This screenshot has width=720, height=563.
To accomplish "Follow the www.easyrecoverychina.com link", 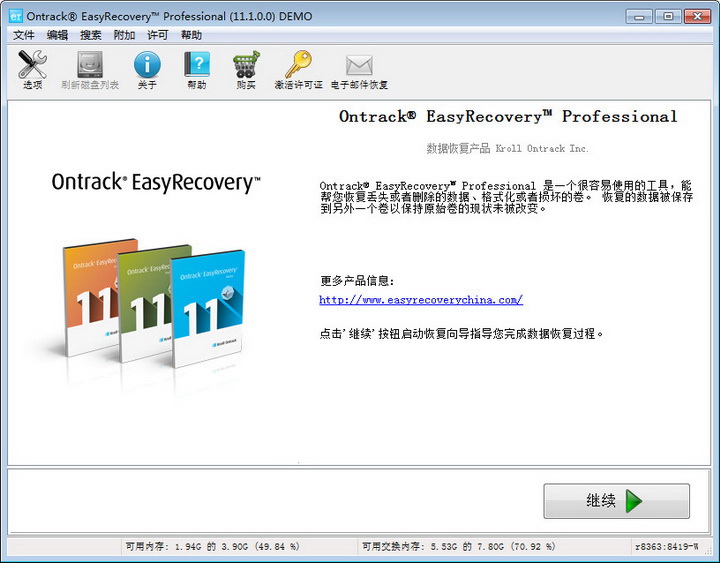I will click(421, 300).
